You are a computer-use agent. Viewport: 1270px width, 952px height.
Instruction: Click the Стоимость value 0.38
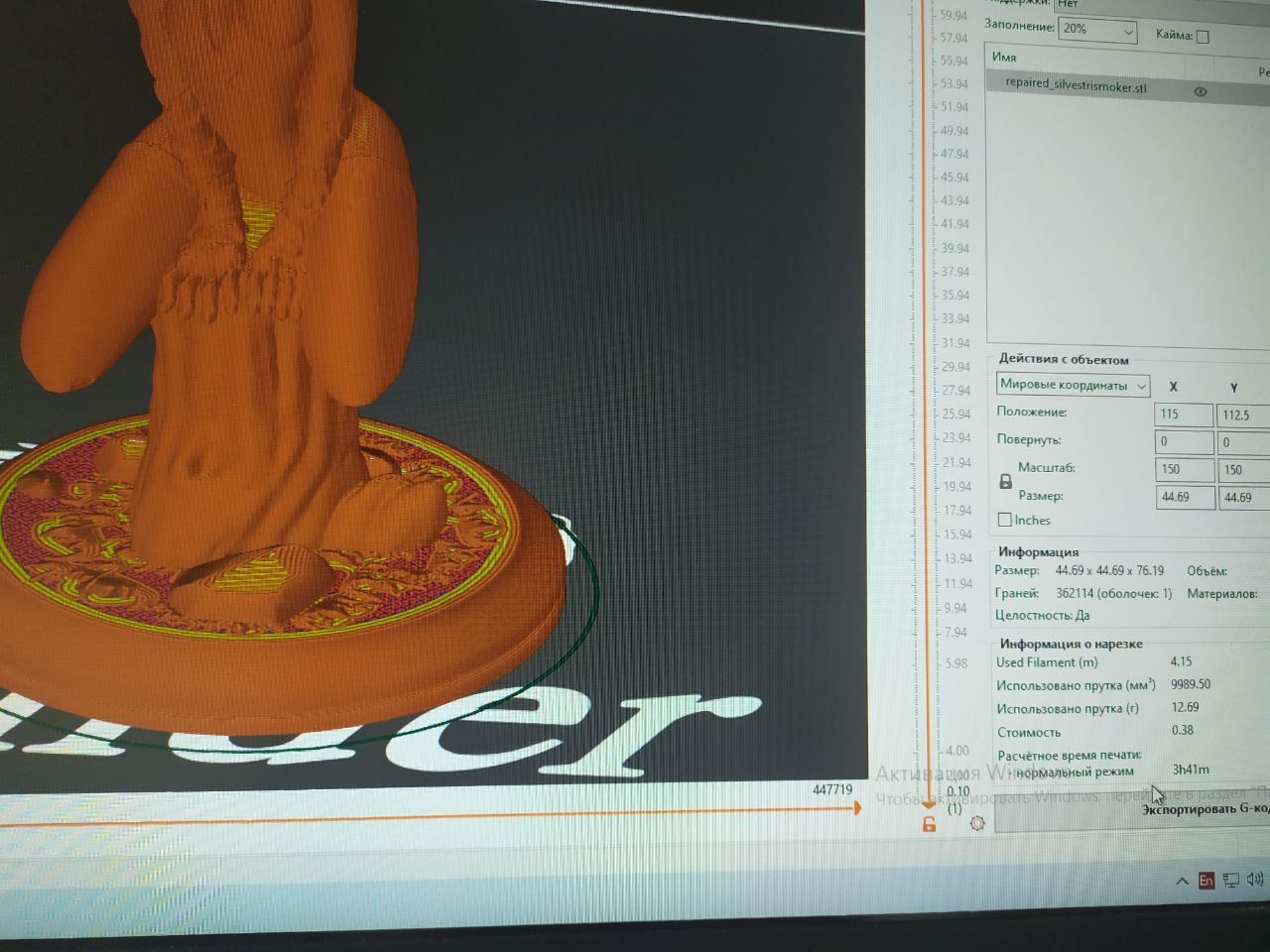click(1182, 730)
